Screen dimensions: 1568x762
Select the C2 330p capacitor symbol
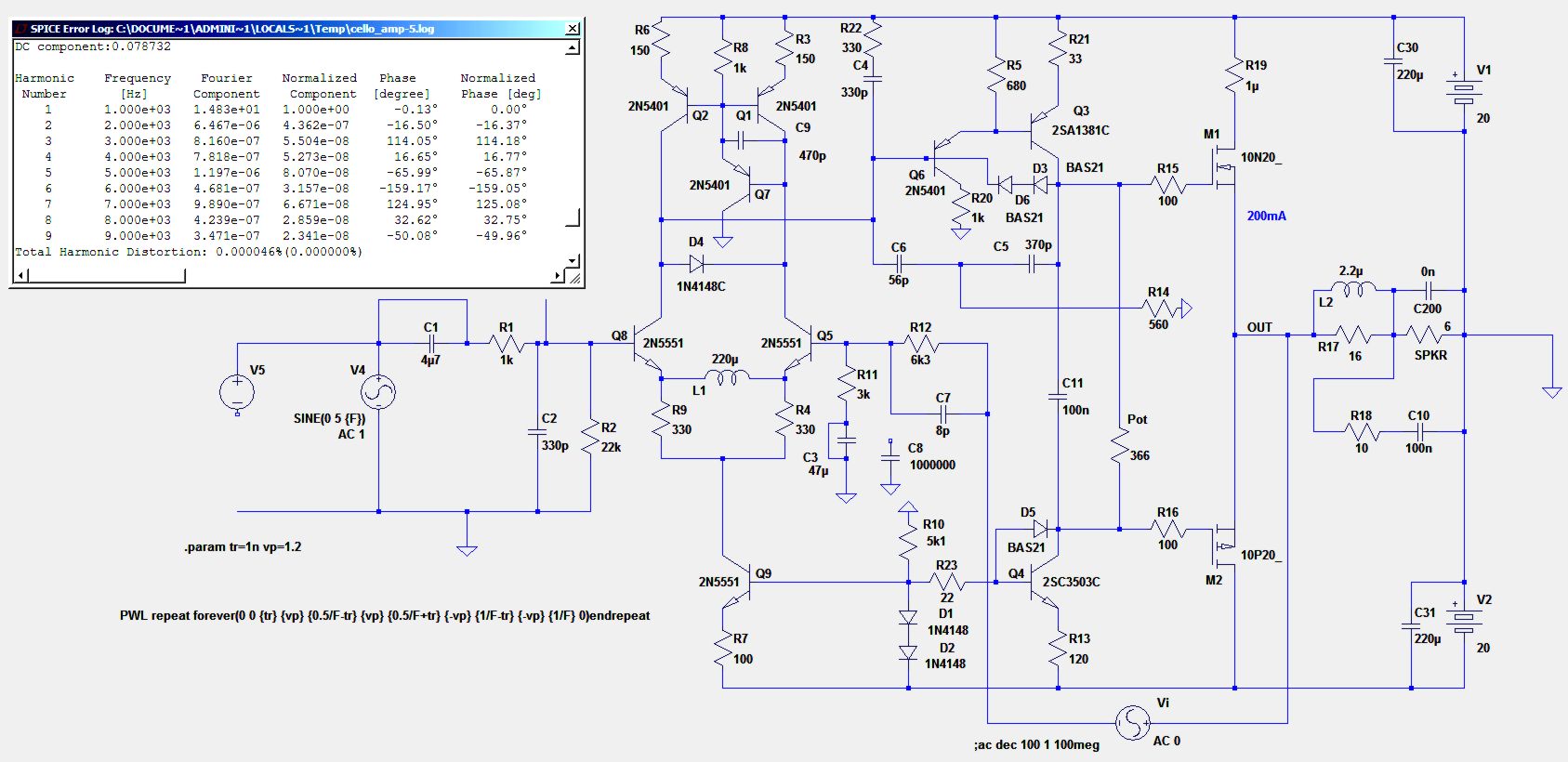537,432
